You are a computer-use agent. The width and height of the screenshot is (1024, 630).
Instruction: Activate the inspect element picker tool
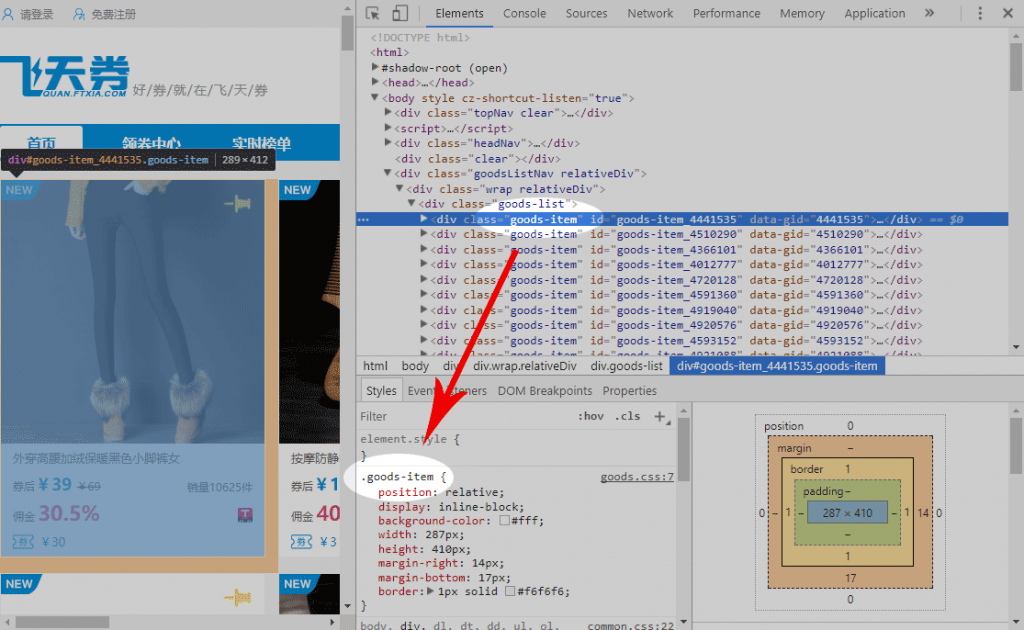point(373,13)
